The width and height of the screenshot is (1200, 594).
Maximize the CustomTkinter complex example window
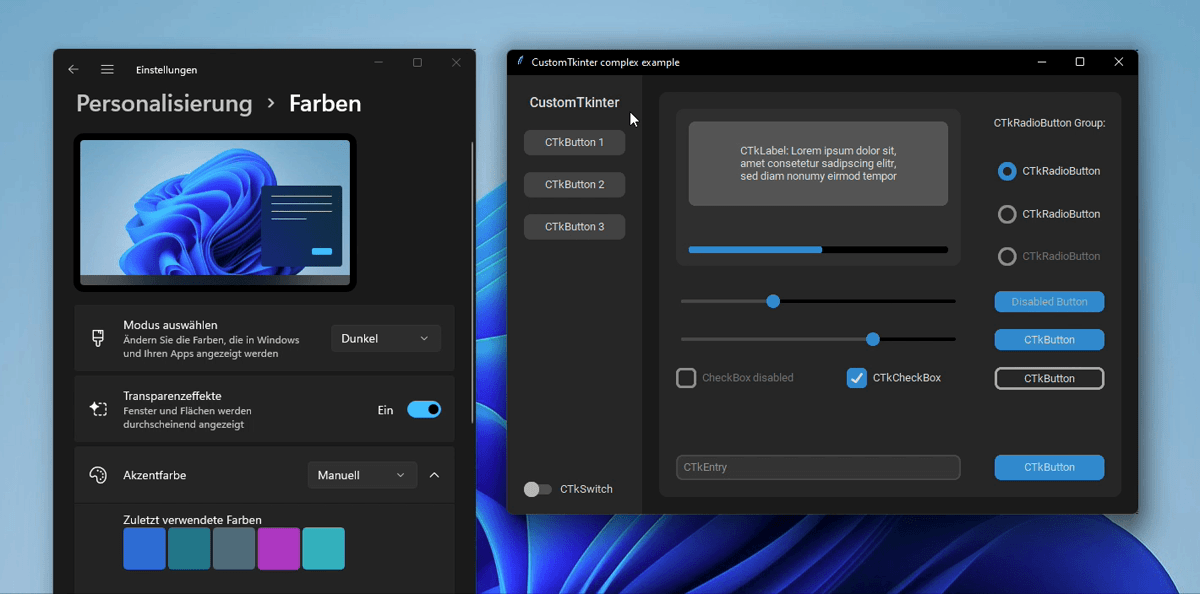coord(1079,62)
